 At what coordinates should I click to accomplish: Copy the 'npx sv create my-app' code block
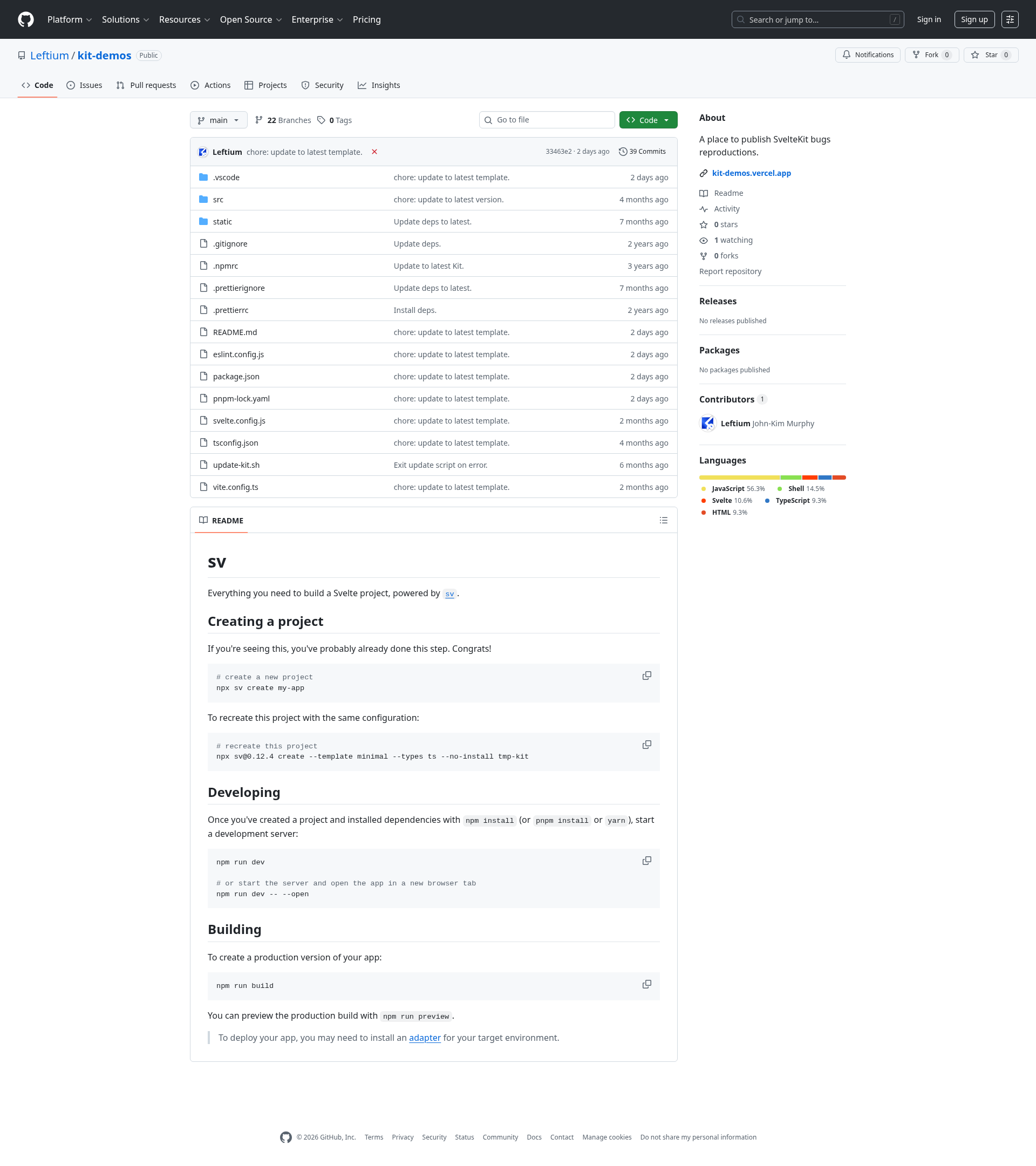pos(647,676)
